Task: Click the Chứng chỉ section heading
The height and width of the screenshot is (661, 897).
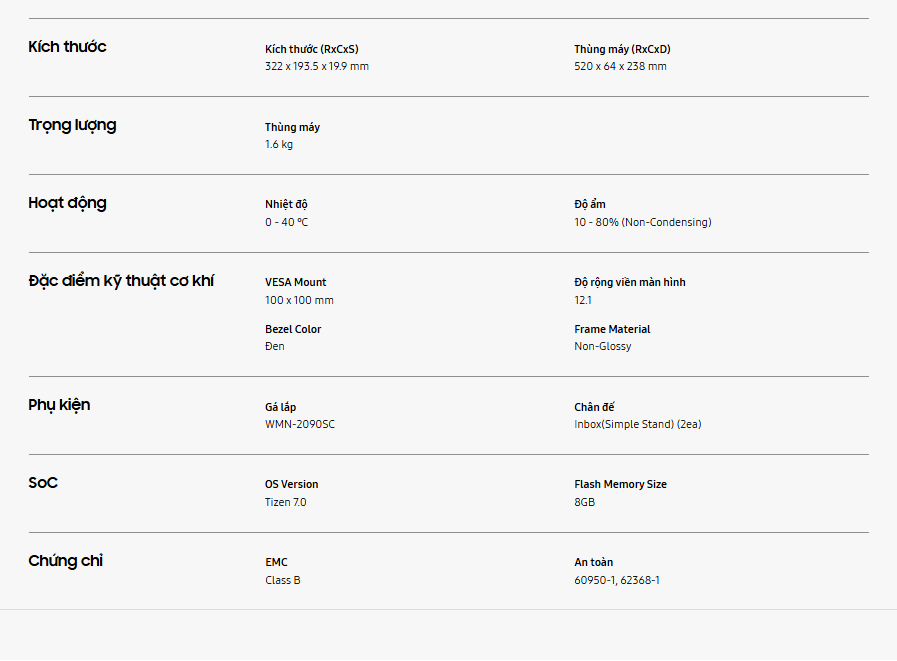Action: [65, 561]
